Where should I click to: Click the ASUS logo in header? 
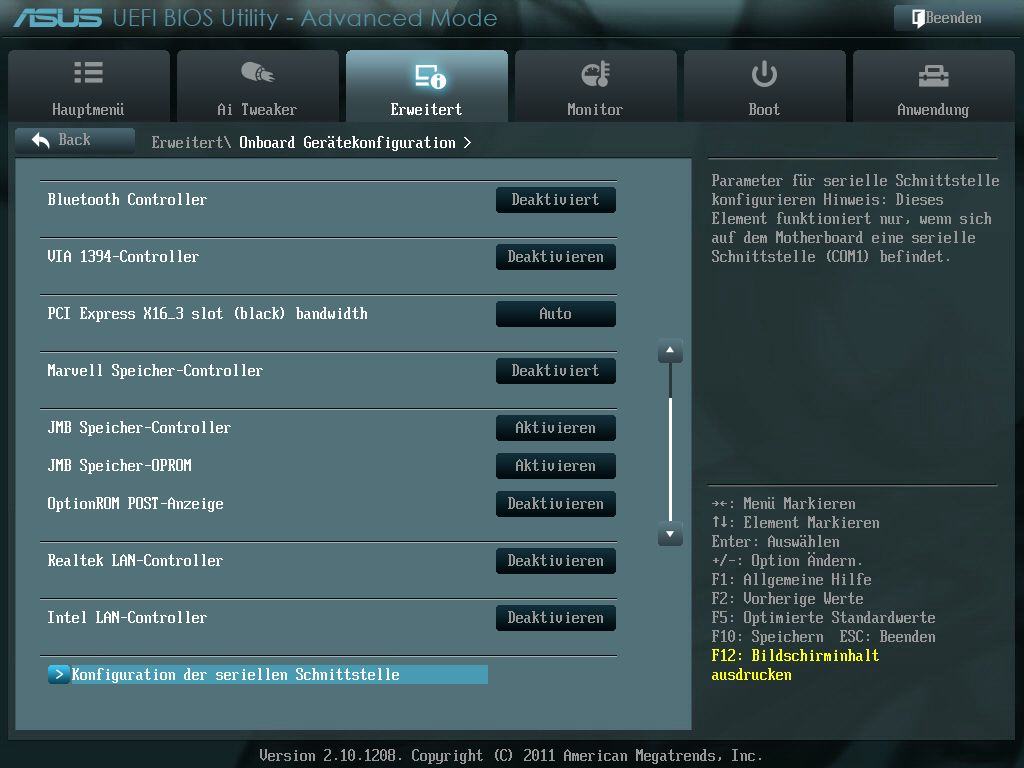(58, 18)
